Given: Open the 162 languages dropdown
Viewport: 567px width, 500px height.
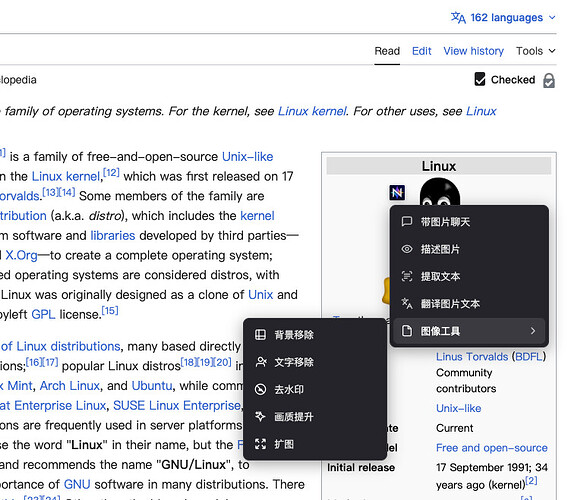Looking at the screenshot, I should tap(503, 17).
